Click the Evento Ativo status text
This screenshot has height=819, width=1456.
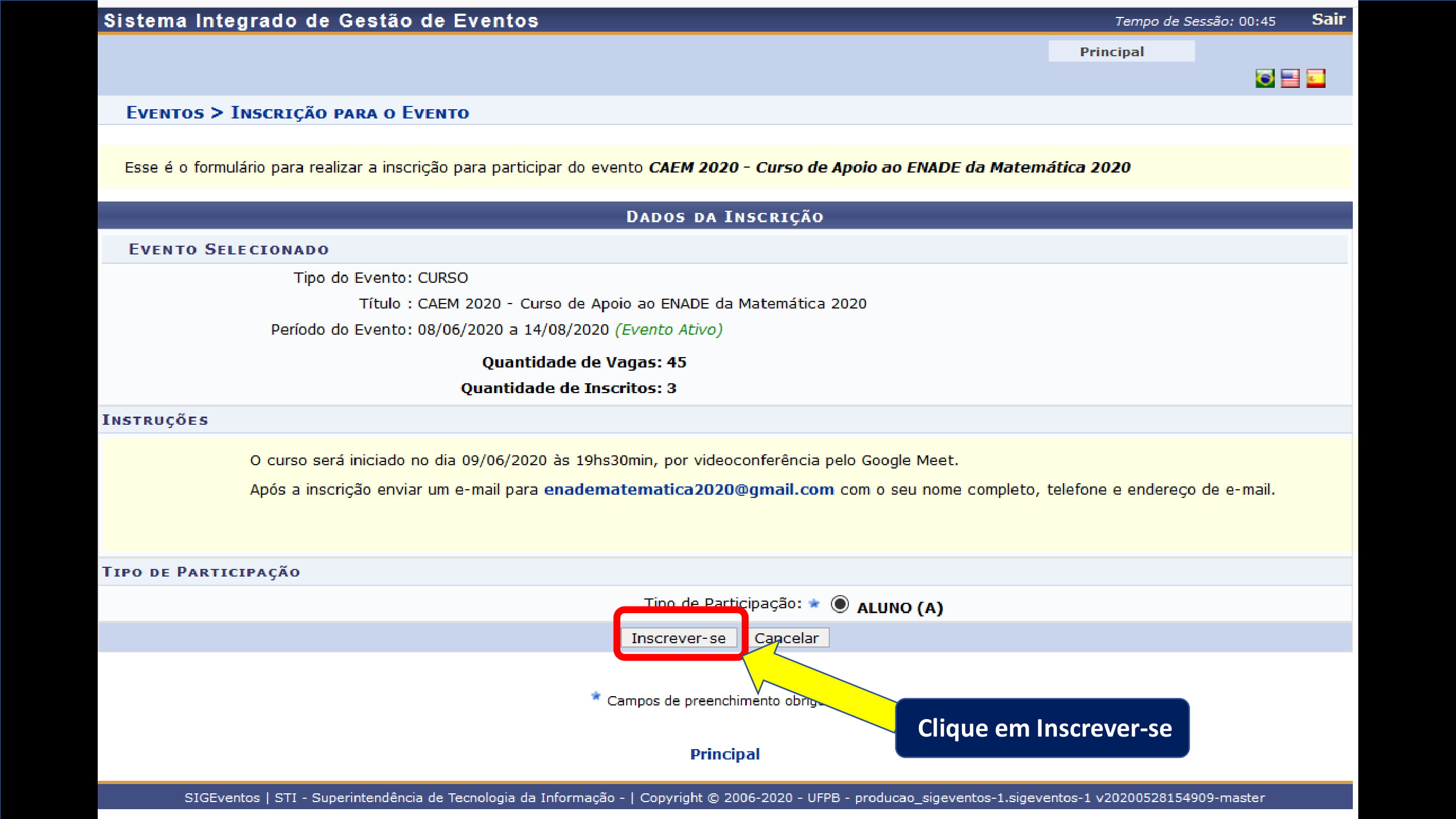pyautogui.click(x=669, y=329)
